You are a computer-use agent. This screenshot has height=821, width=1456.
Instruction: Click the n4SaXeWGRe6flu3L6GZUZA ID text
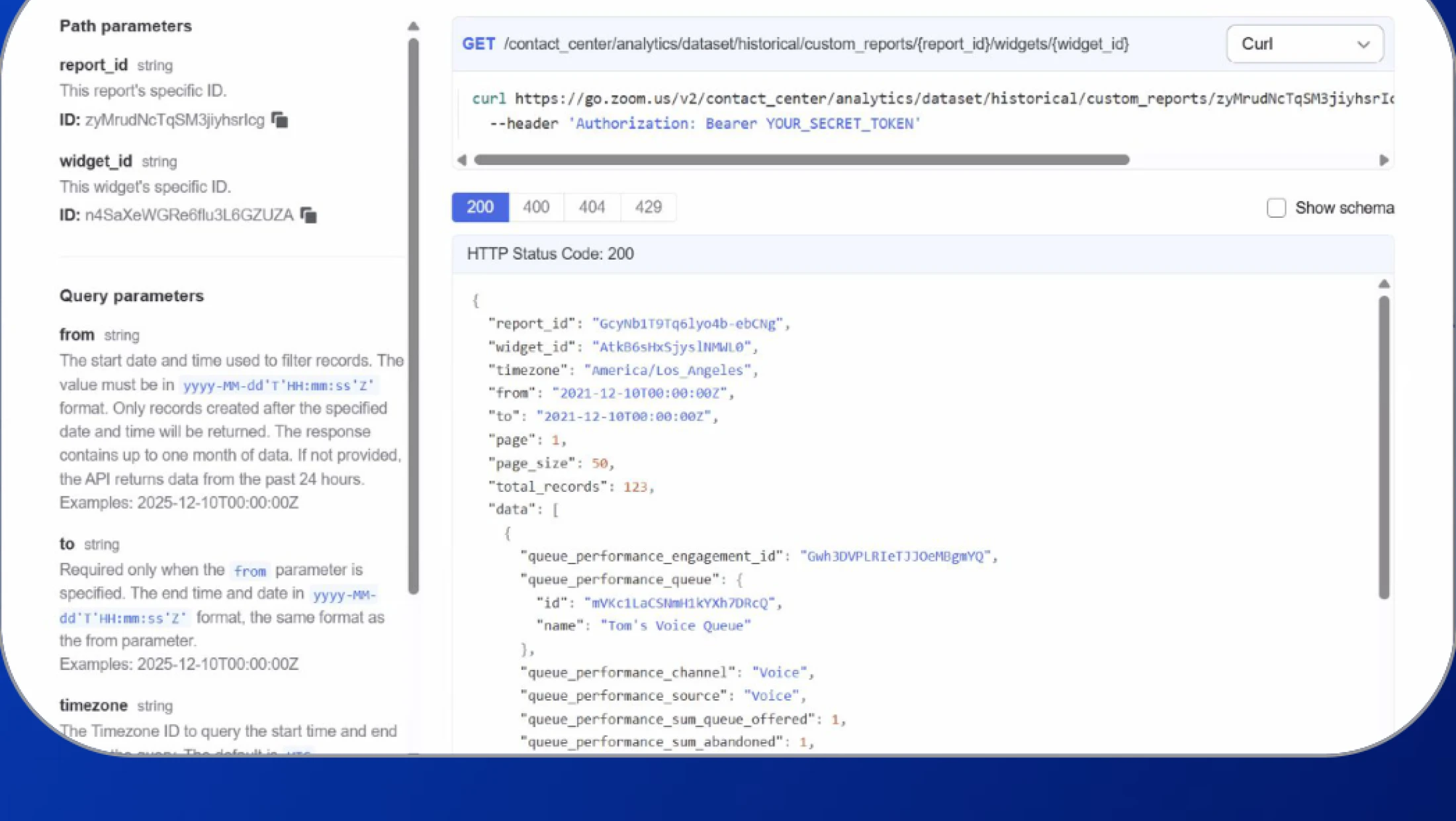click(189, 215)
